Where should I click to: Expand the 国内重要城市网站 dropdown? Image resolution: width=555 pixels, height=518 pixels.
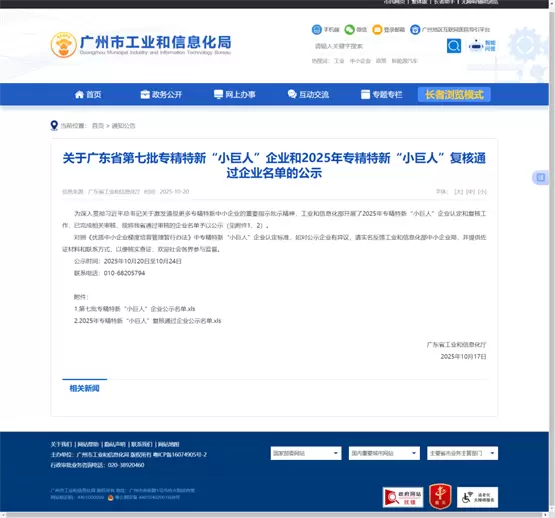pyautogui.click(x=384, y=453)
